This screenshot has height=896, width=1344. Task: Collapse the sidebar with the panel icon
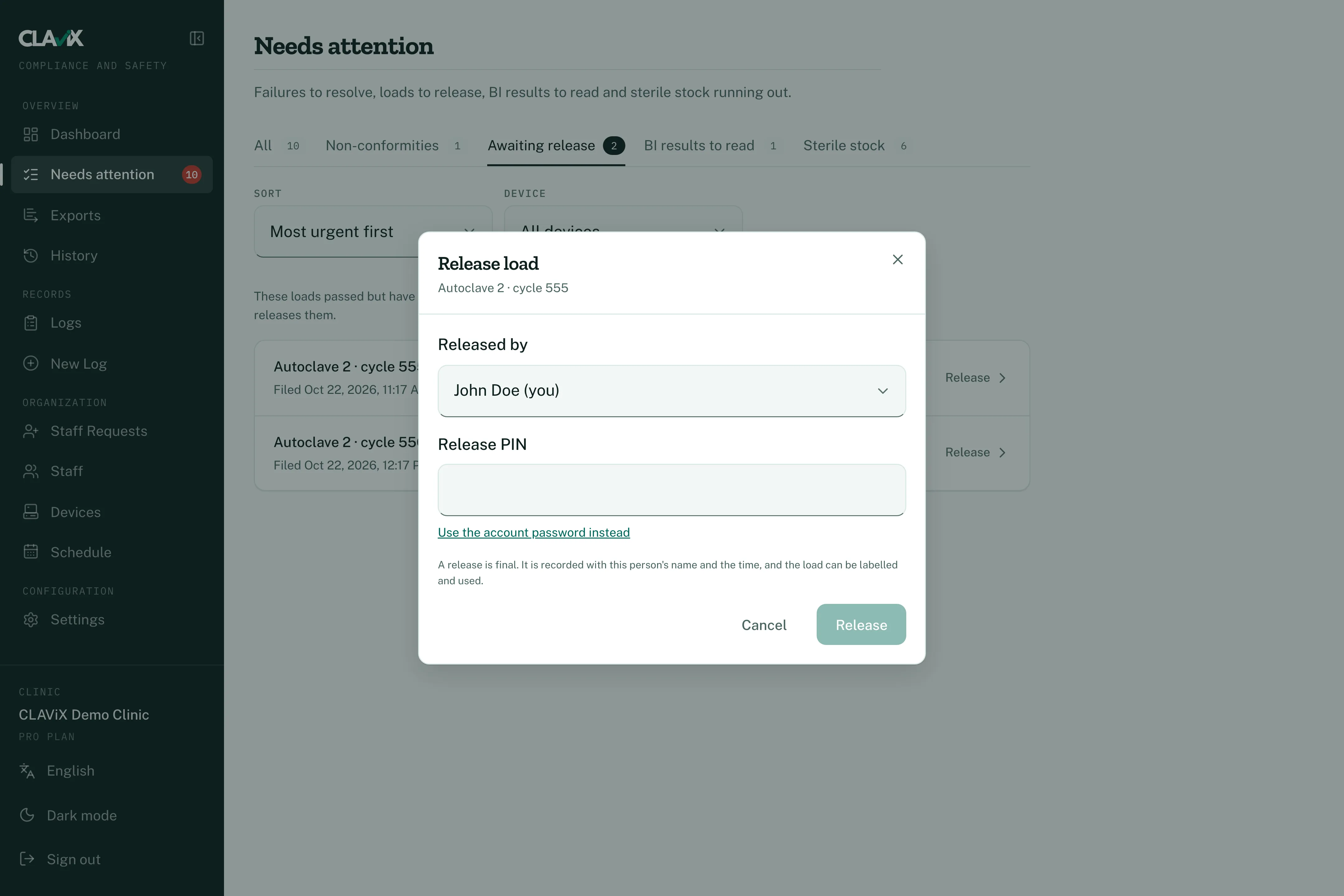tap(197, 38)
